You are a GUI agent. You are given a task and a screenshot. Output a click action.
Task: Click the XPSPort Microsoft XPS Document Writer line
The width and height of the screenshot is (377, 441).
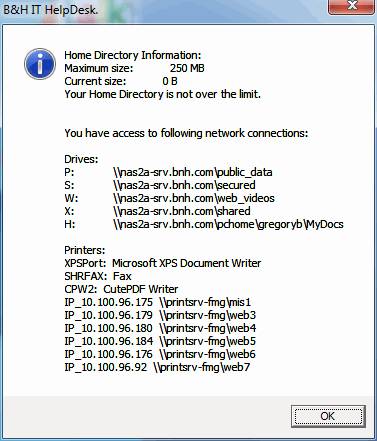tap(163, 263)
